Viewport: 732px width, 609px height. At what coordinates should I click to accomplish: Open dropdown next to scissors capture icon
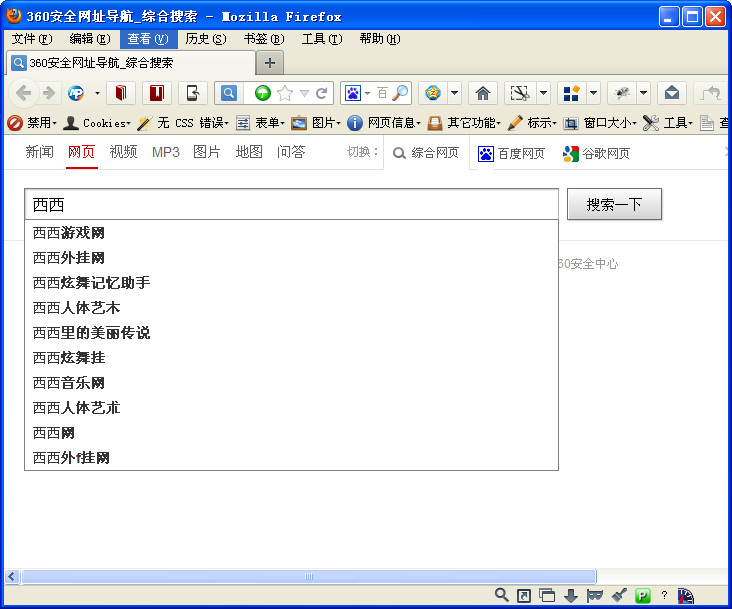click(x=543, y=93)
